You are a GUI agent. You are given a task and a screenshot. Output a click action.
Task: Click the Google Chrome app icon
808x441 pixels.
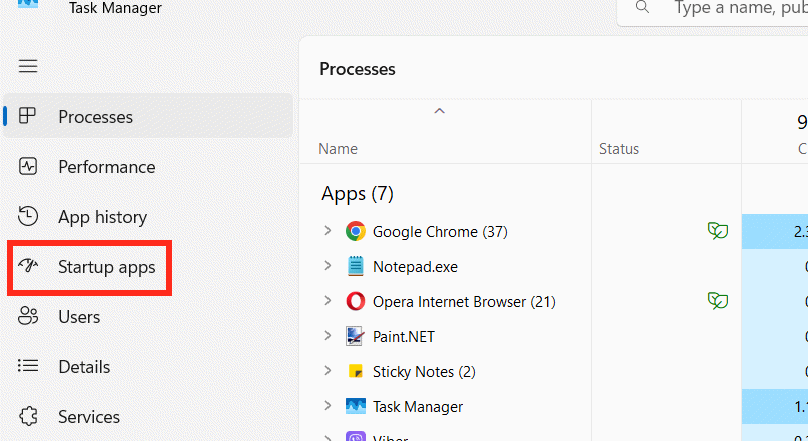[356, 231]
